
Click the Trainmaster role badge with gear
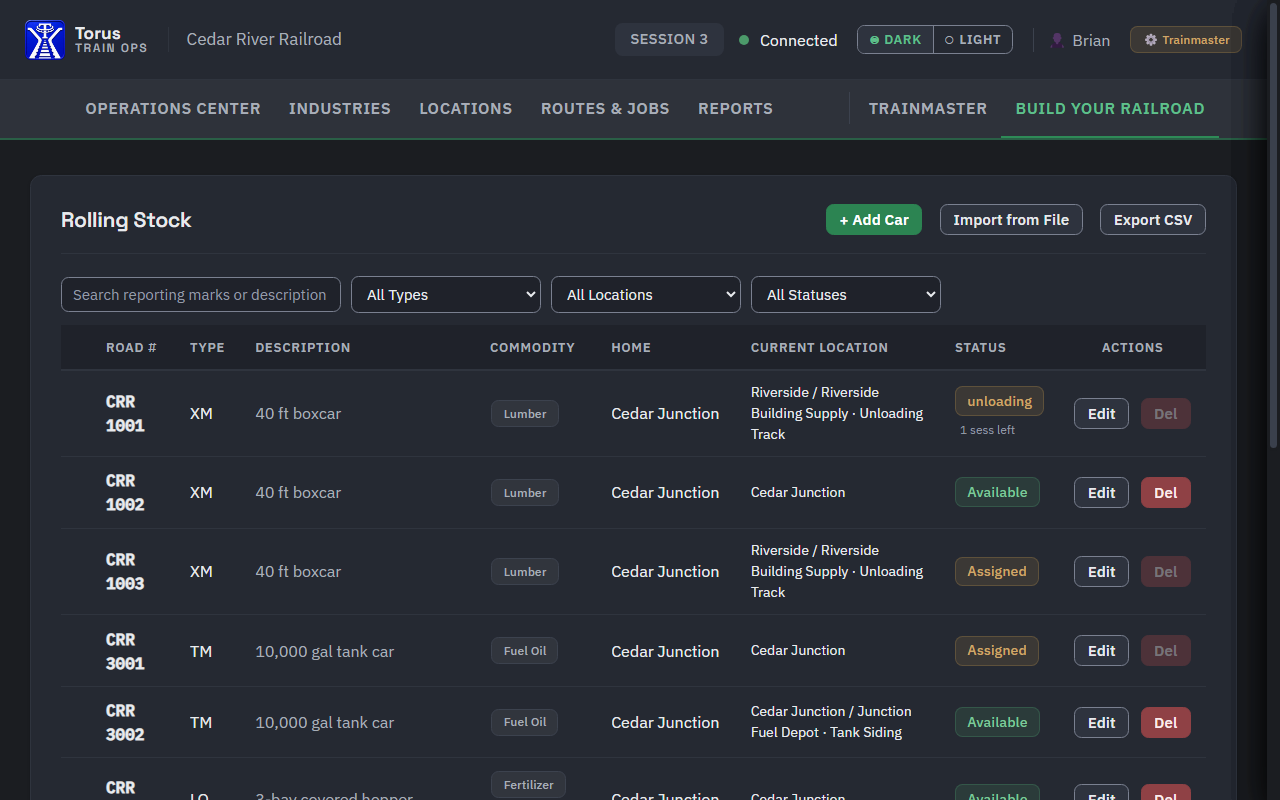point(1186,40)
